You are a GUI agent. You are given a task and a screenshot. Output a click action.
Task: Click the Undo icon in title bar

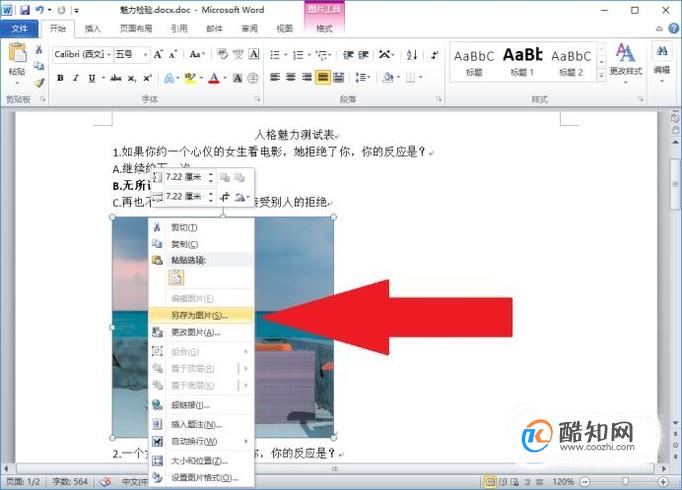point(40,10)
